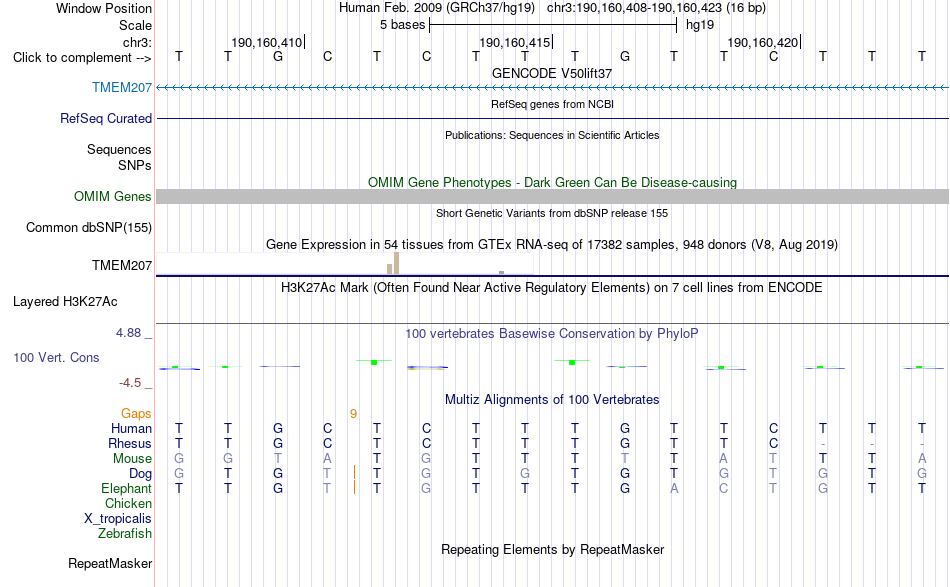Click the chr3: ruler label

tap(138, 42)
